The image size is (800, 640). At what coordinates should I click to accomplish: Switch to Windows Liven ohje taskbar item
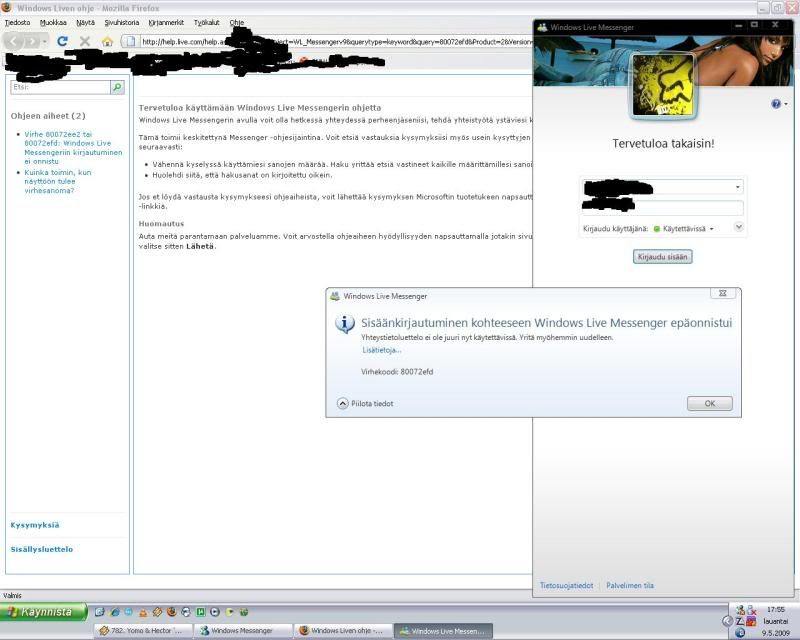click(x=343, y=631)
